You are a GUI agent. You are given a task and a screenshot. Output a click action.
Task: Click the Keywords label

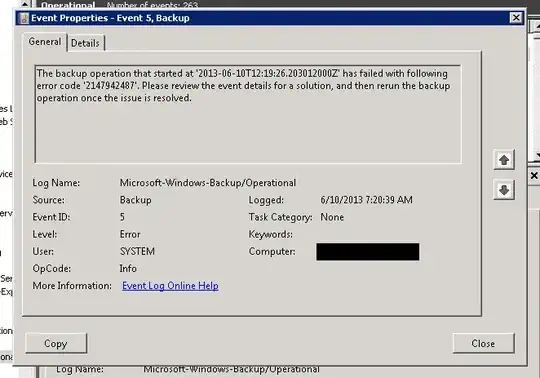point(271,234)
